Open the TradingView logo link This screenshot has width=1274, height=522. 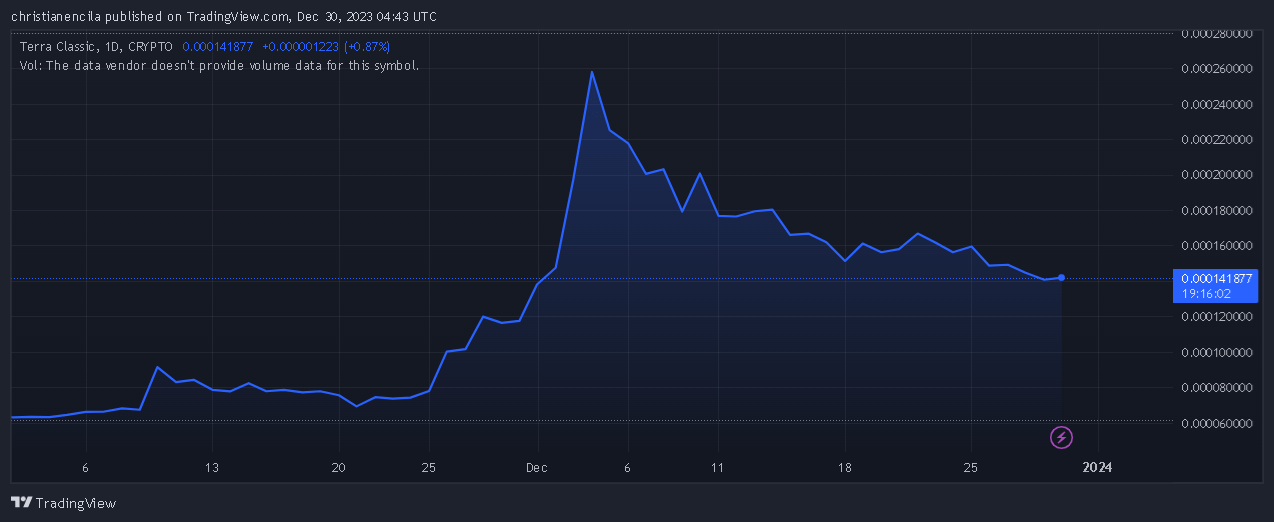point(63,503)
